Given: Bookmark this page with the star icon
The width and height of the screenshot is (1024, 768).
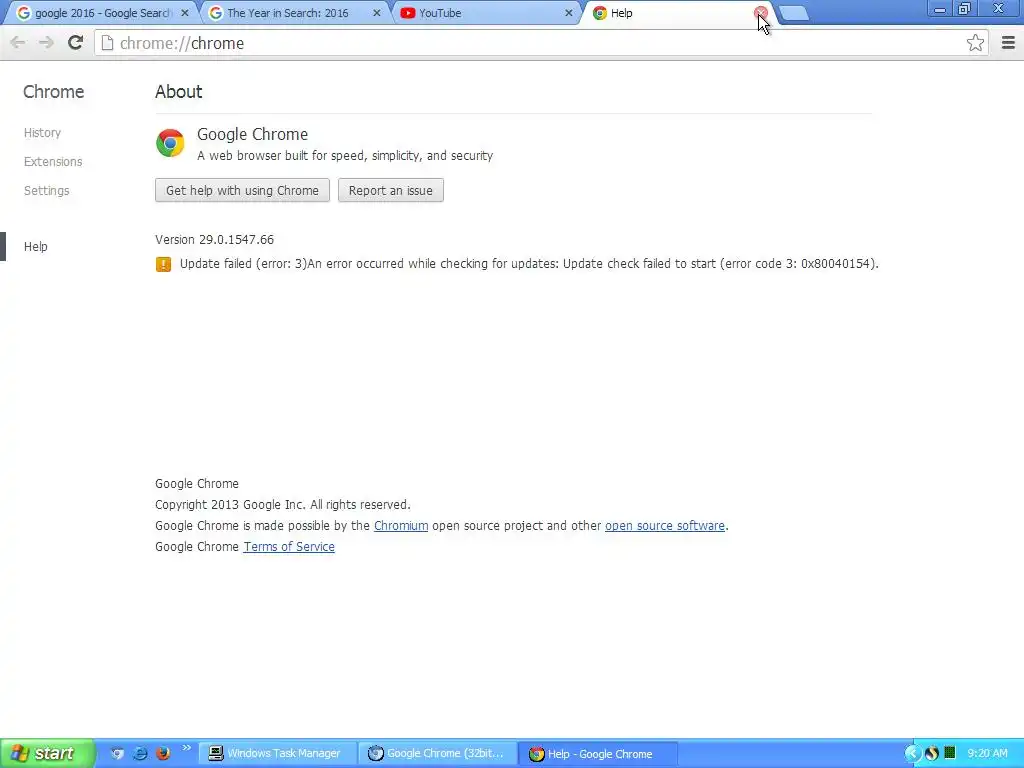Looking at the screenshot, I should click(975, 43).
